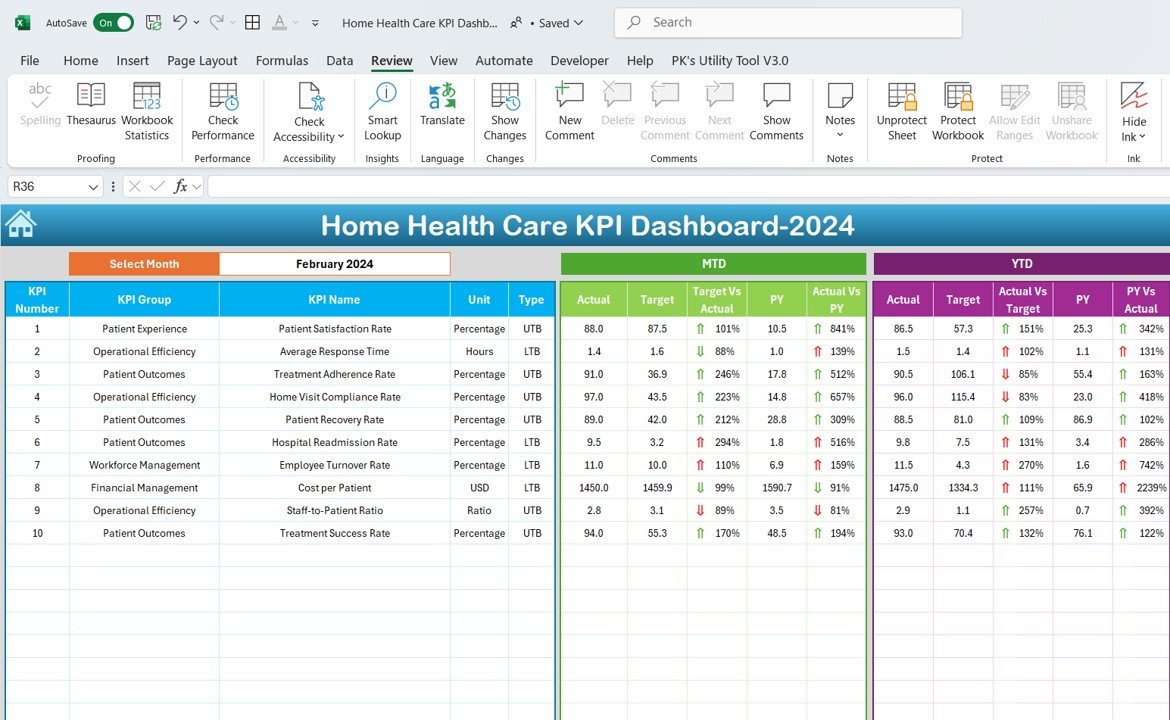Click the Excel app icon

(x=22, y=22)
